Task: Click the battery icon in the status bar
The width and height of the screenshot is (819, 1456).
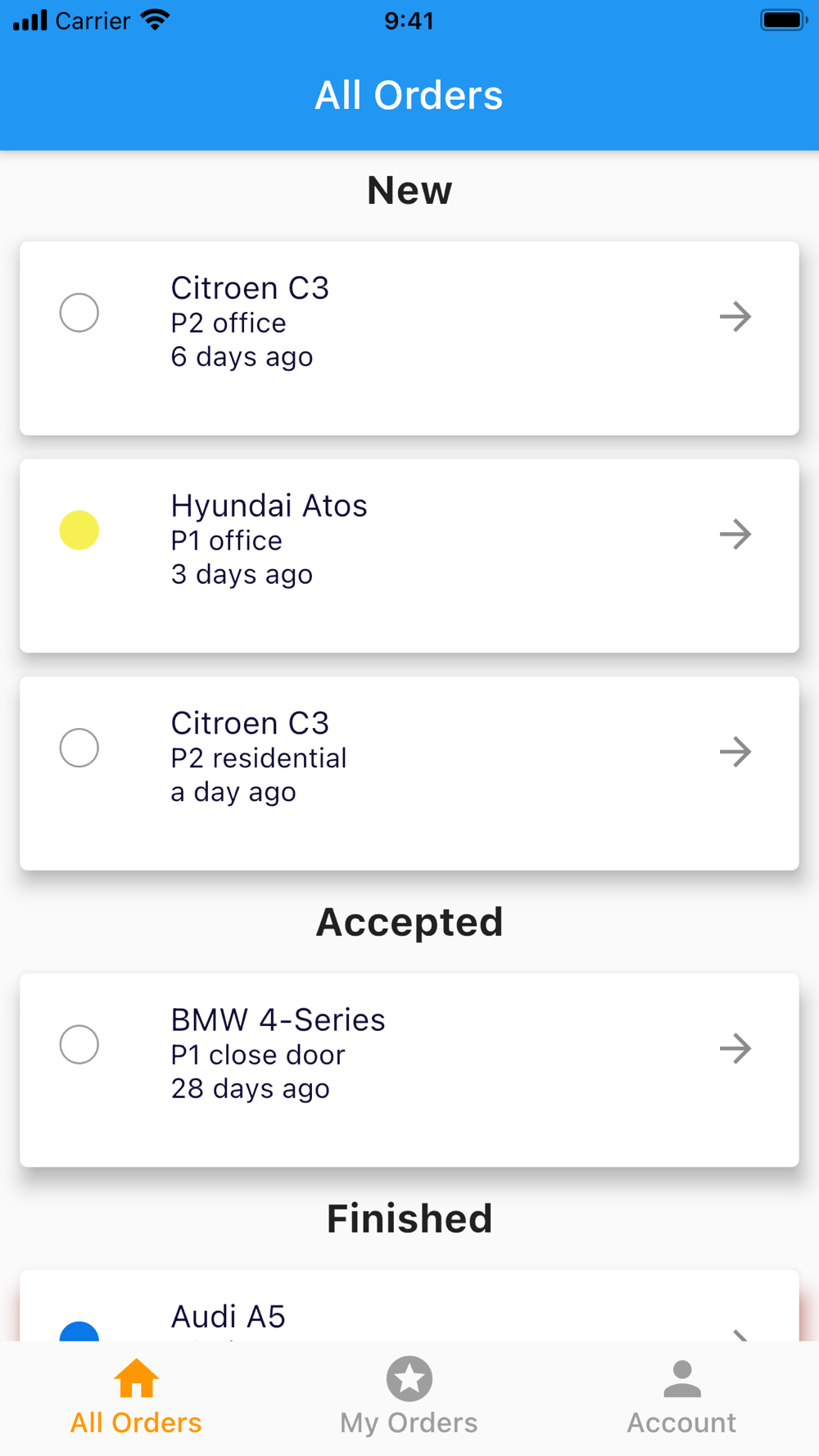Action: 783,20
